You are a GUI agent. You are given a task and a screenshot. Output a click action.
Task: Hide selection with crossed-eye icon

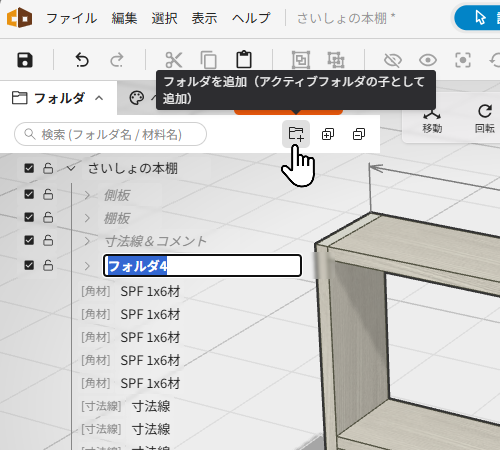tap(393, 60)
